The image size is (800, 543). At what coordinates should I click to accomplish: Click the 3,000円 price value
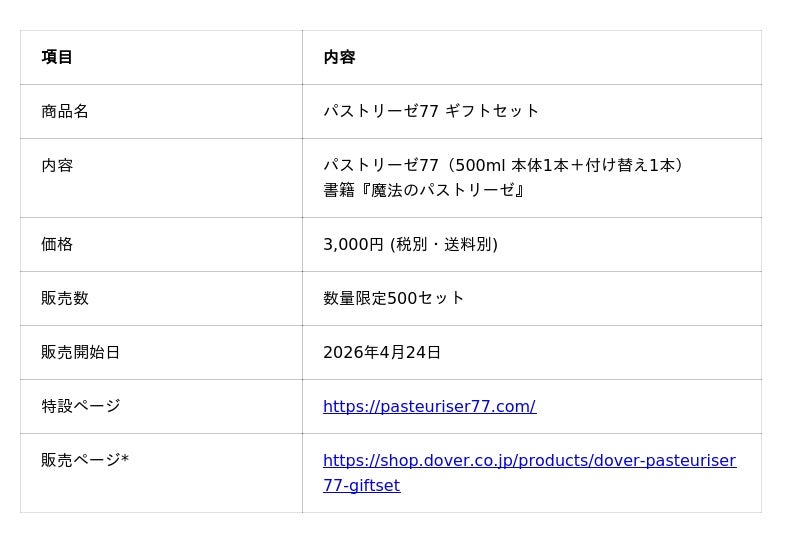(353, 244)
